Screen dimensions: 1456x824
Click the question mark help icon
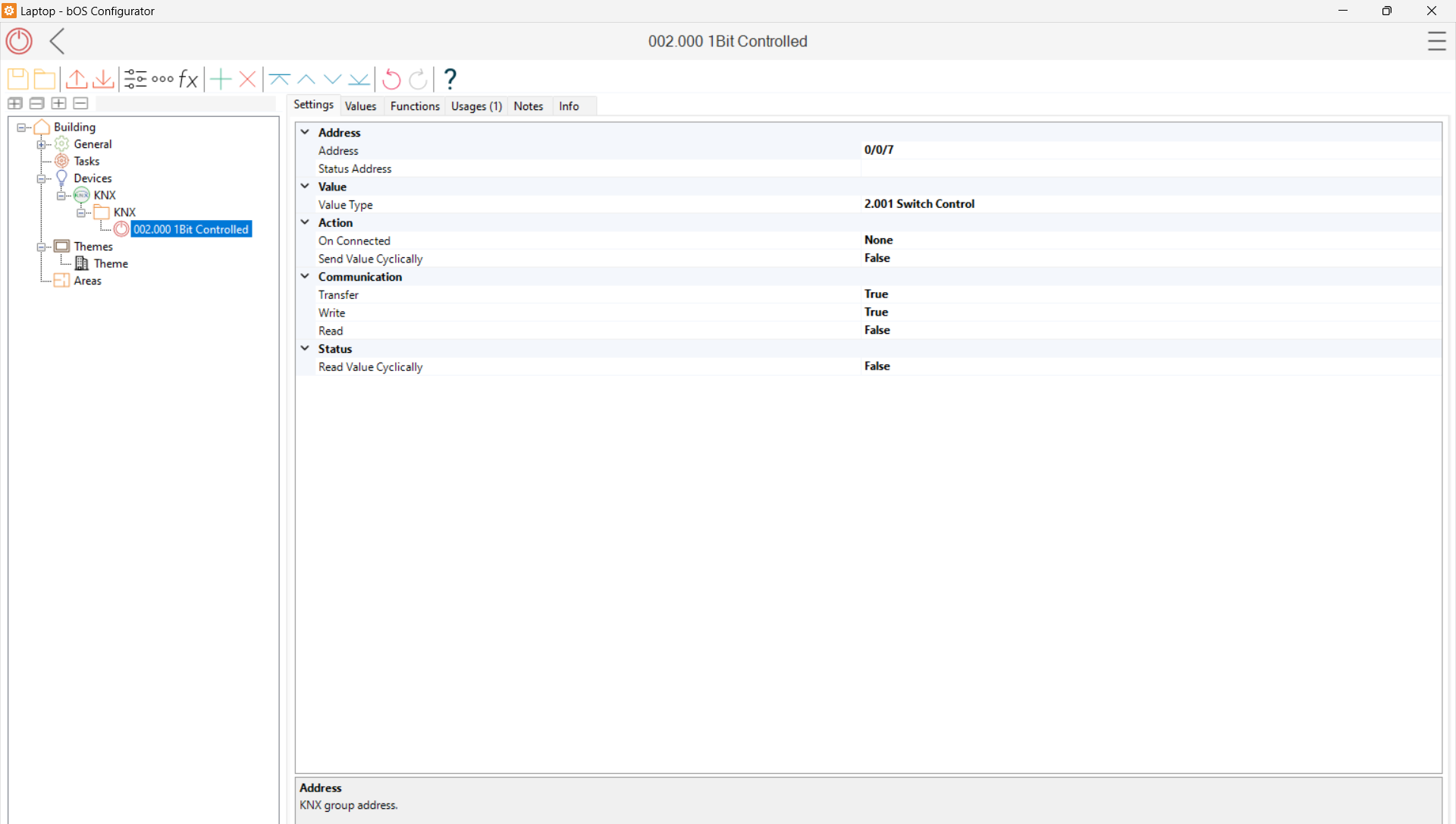coord(450,79)
